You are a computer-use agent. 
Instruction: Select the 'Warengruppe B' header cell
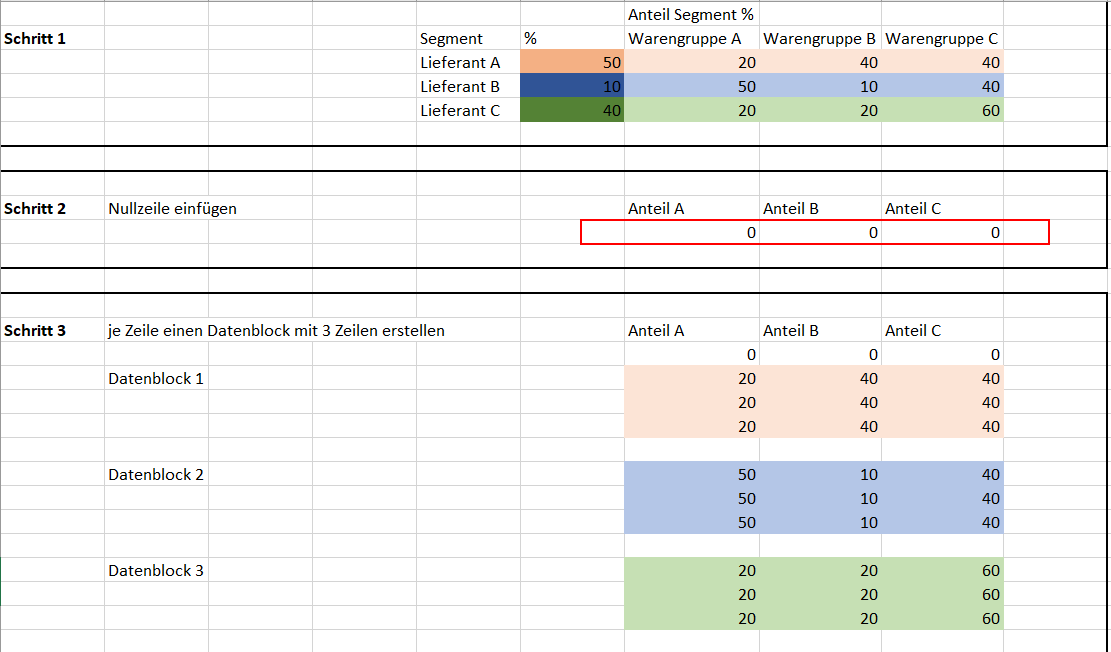click(x=820, y=38)
